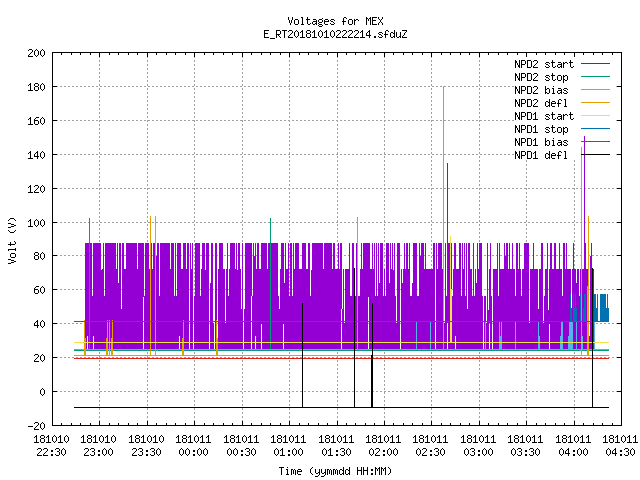Click the x-axis tick 181011 03:30
Viewport: 640px width, 480px height.
pos(526,446)
